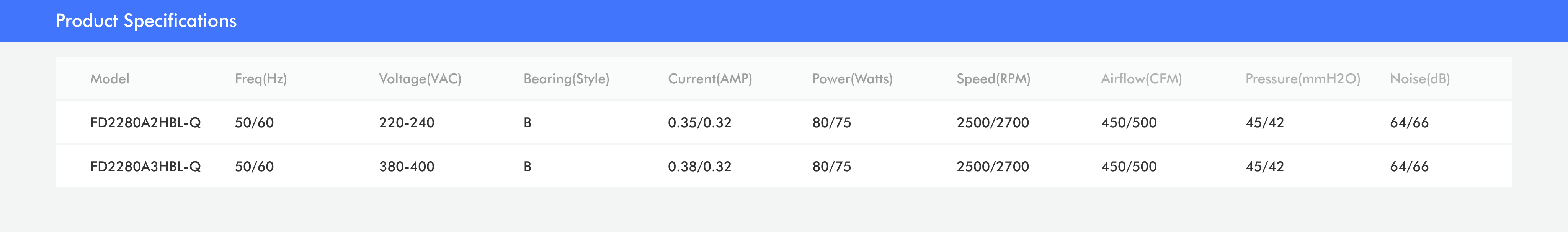This screenshot has width=1568, height=232.
Task: Click the 450/500 airflow in FD2280A3HBL-Q row
Action: (1129, 166)
